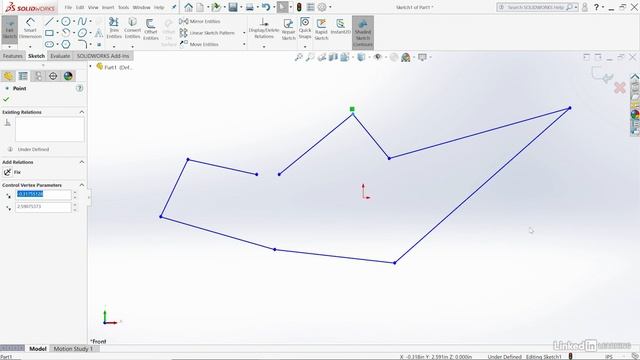Screen dimensions: 640x360
Task: Switch to the Features tab
Action: [12, 56]
